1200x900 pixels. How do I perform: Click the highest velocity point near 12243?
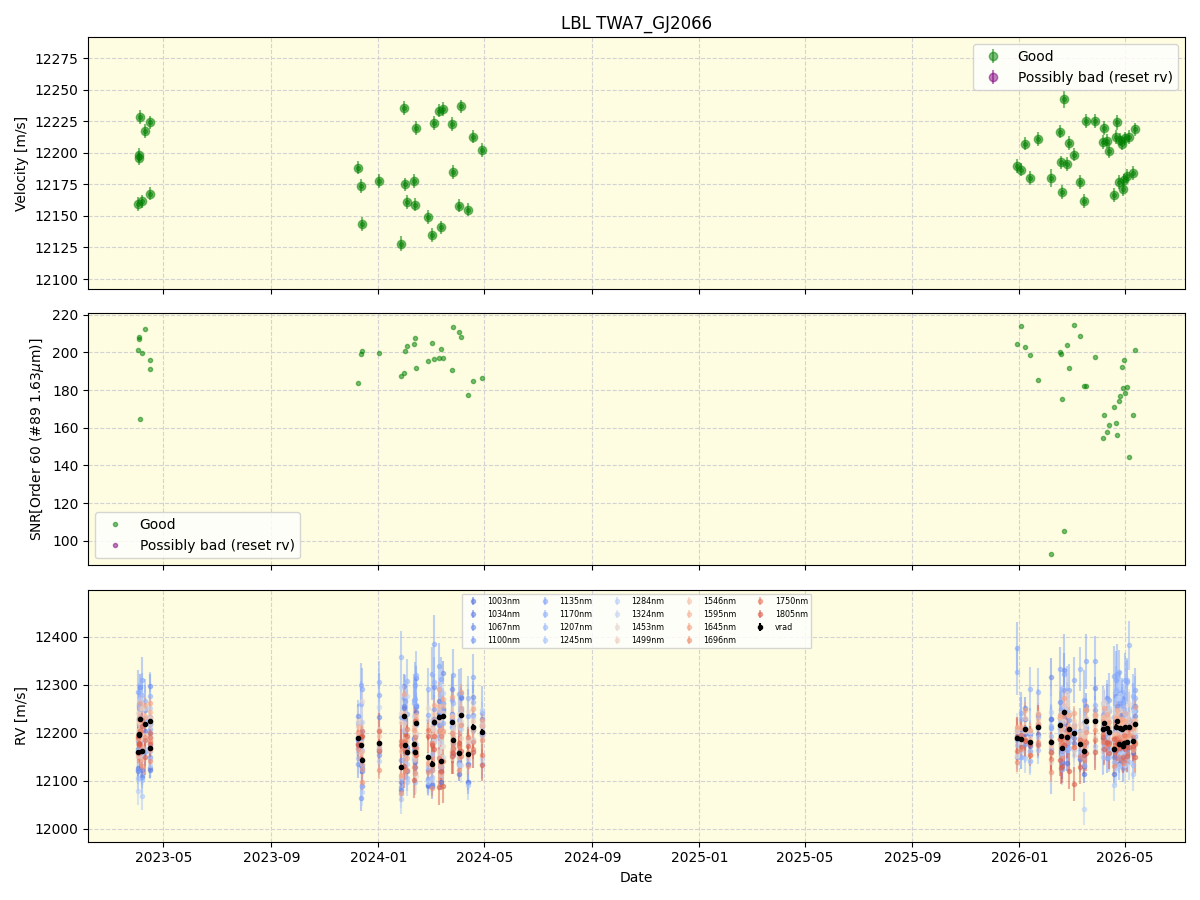[1064, 99]
